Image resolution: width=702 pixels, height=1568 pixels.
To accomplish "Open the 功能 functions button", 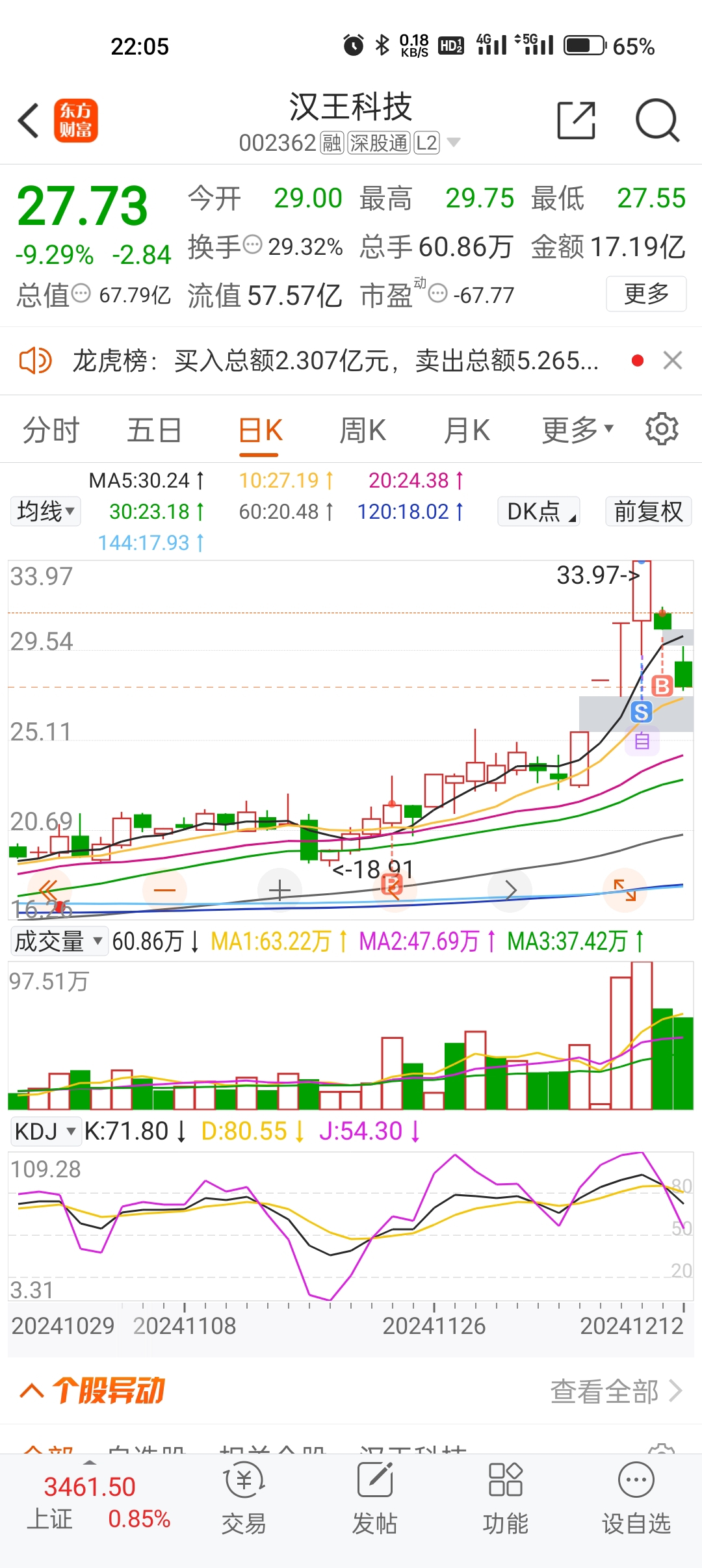I will tap(505, 1498).
